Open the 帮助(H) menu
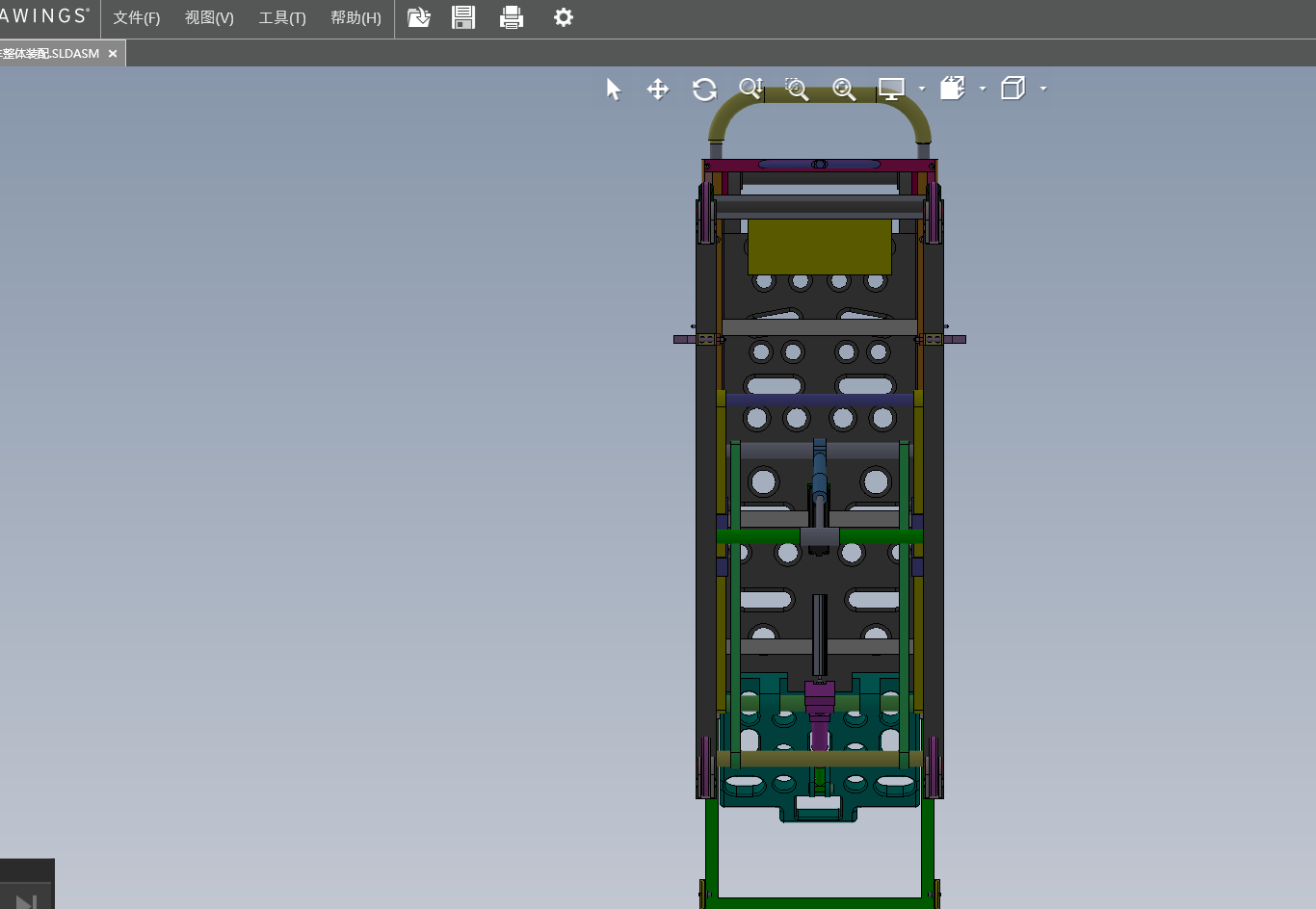Screen dimensions: 1316x909 (355, 18)
